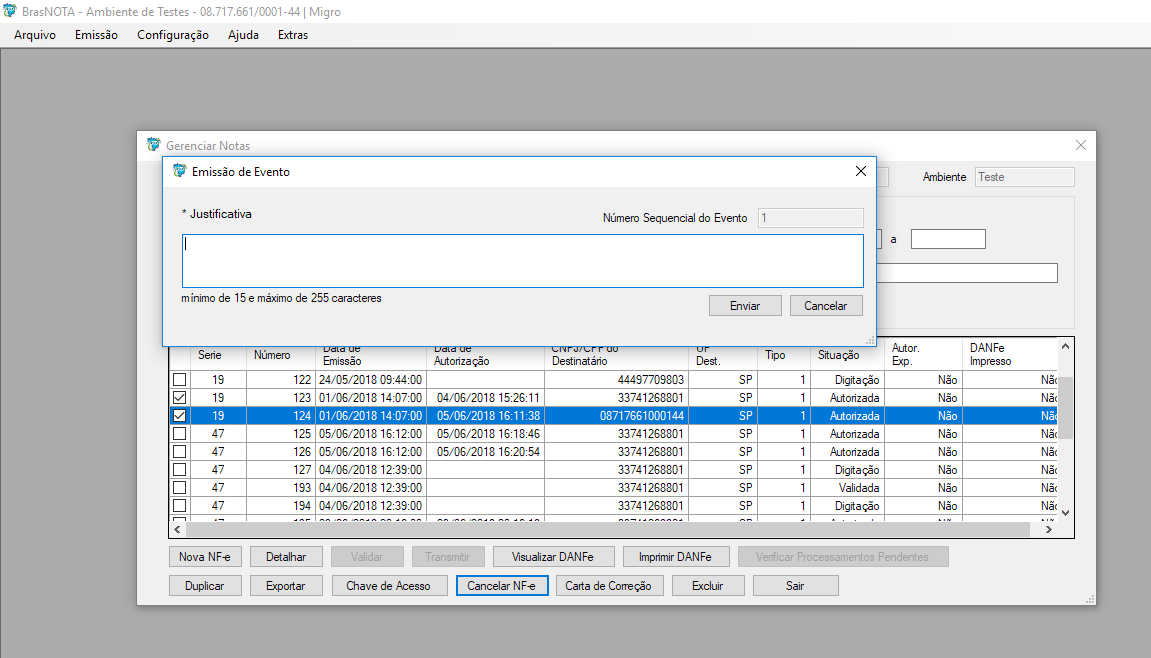
Task: Click the Nova NF-e button
Action: (204, 557)
